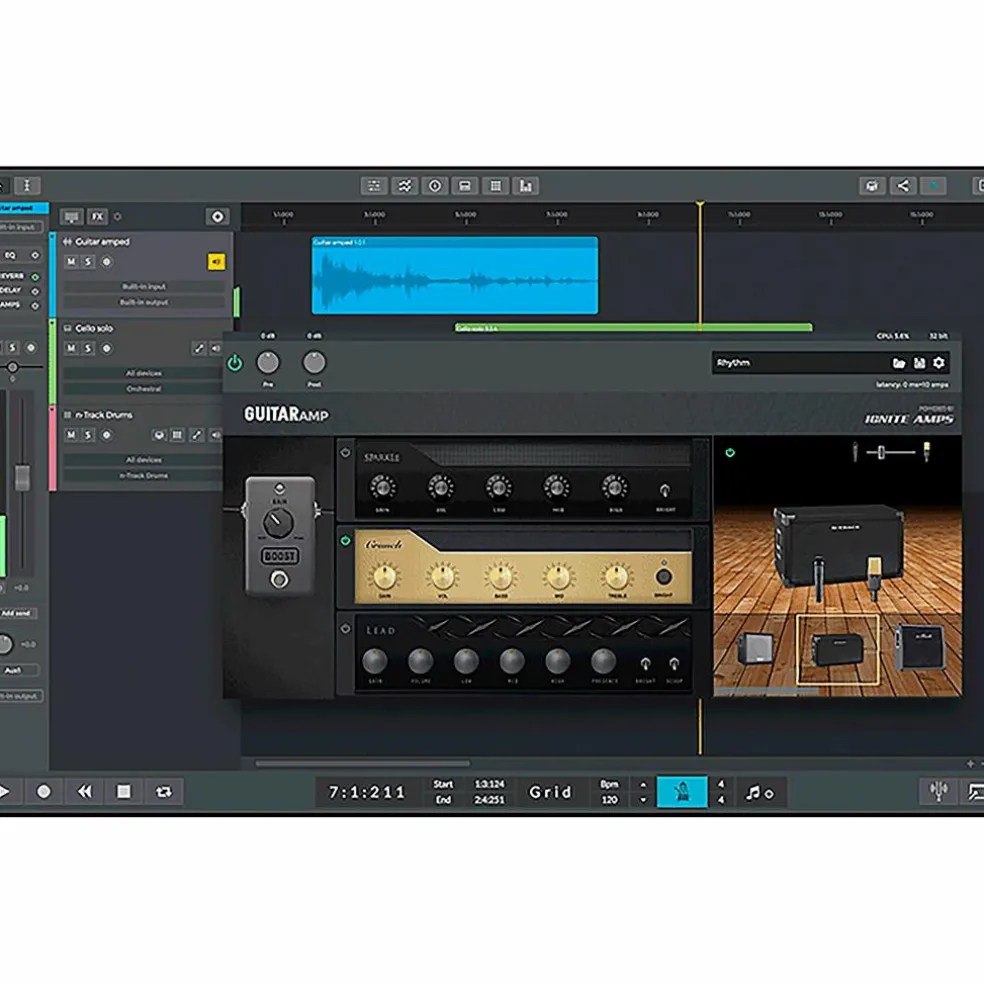The width and height of the screenshot is (984, 984).
Task: Toggle the cabinet section power button
Action: tap(730, 452)
